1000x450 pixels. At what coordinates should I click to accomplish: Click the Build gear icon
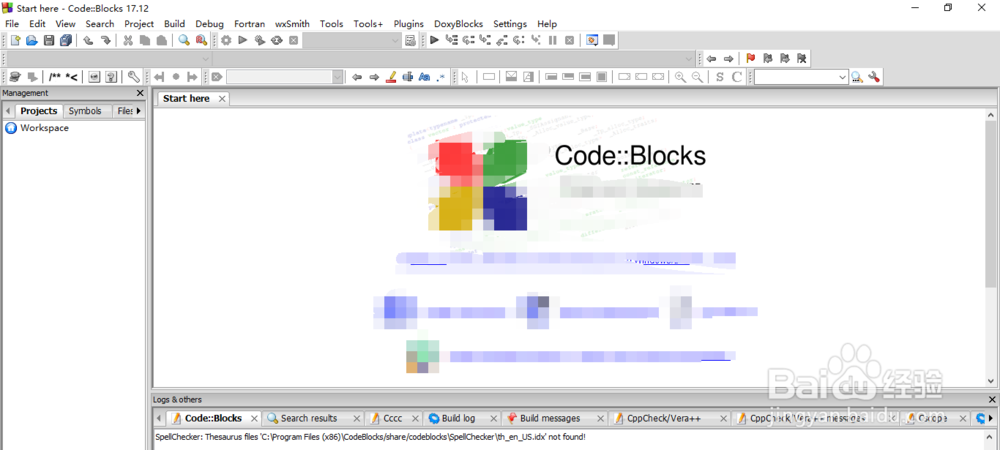(226, 40)
